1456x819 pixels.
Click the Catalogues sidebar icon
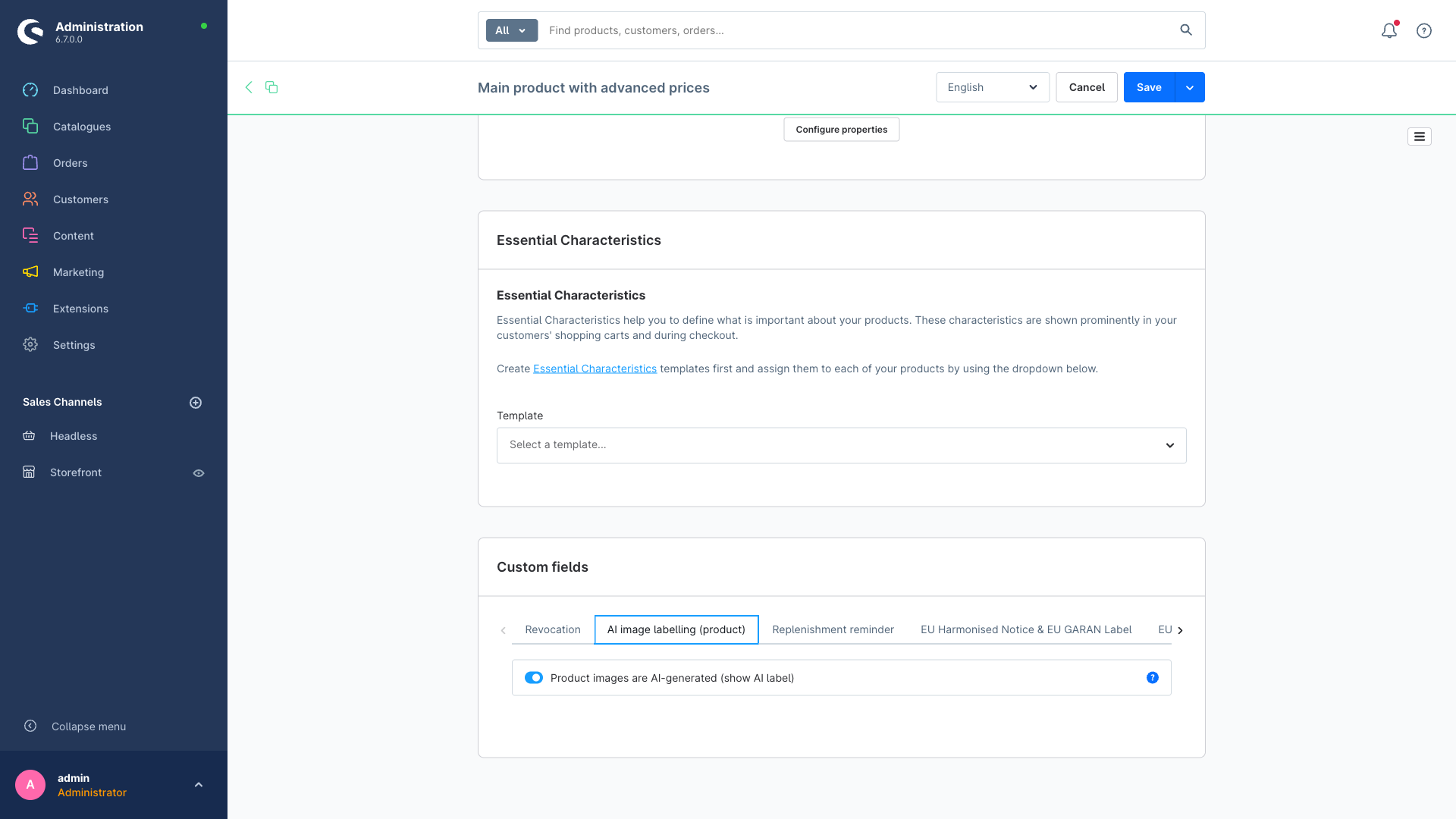[x=30, y=127]
